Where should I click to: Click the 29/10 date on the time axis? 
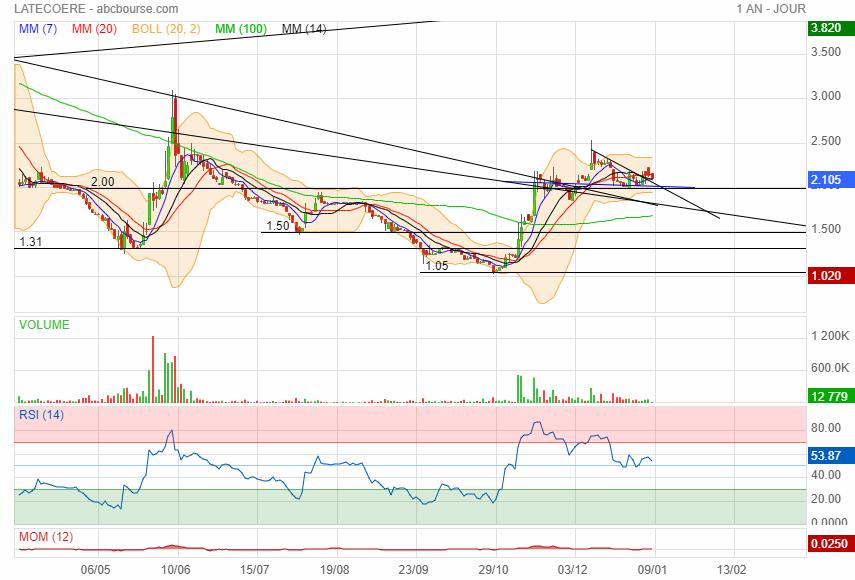(x=493, y=570)
